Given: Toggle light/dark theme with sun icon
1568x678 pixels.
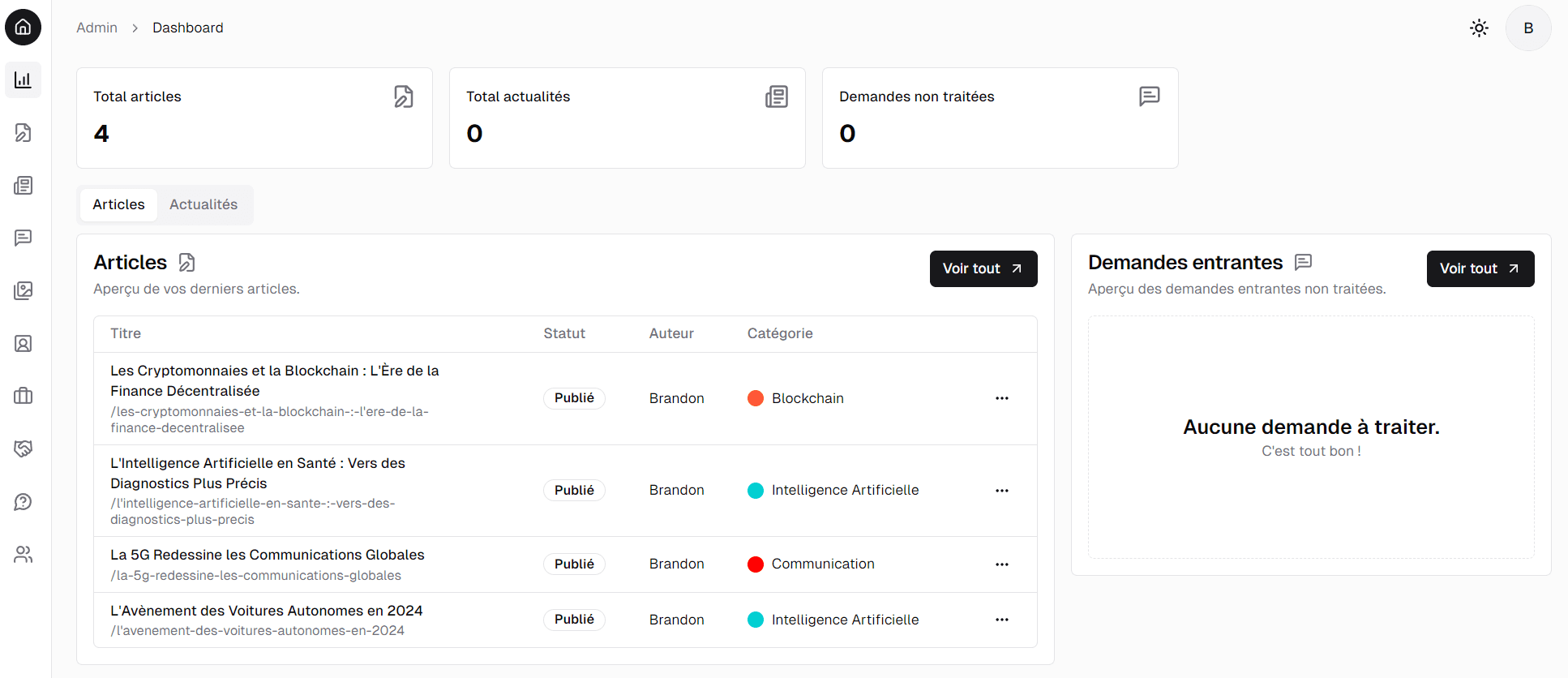Looking at the screenshot, I should tap(1479, 28).
